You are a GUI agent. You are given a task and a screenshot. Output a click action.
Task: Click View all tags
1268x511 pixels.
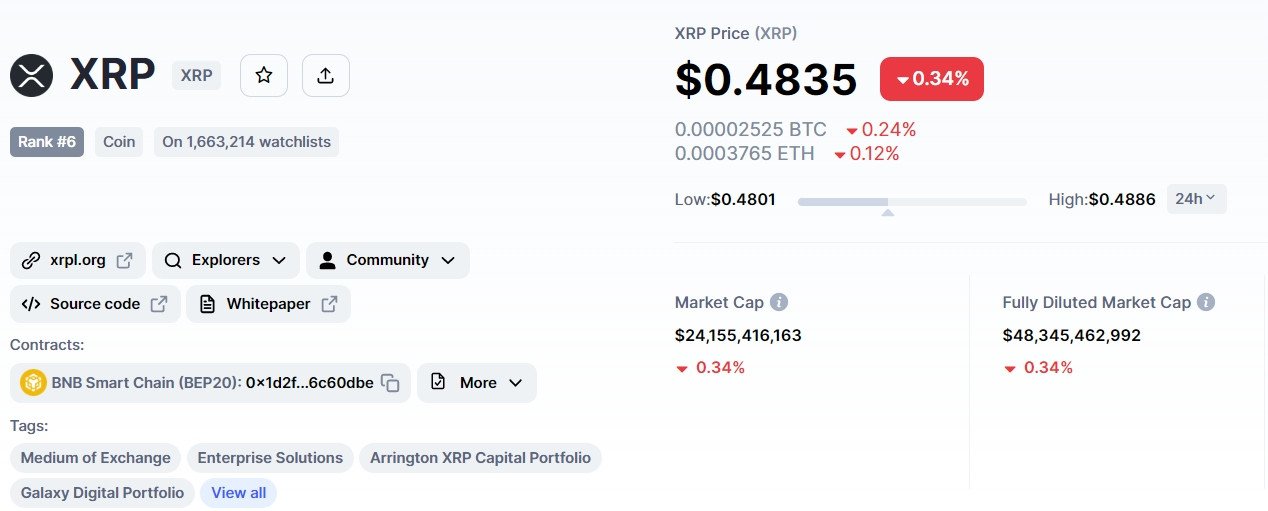point(239,493)
